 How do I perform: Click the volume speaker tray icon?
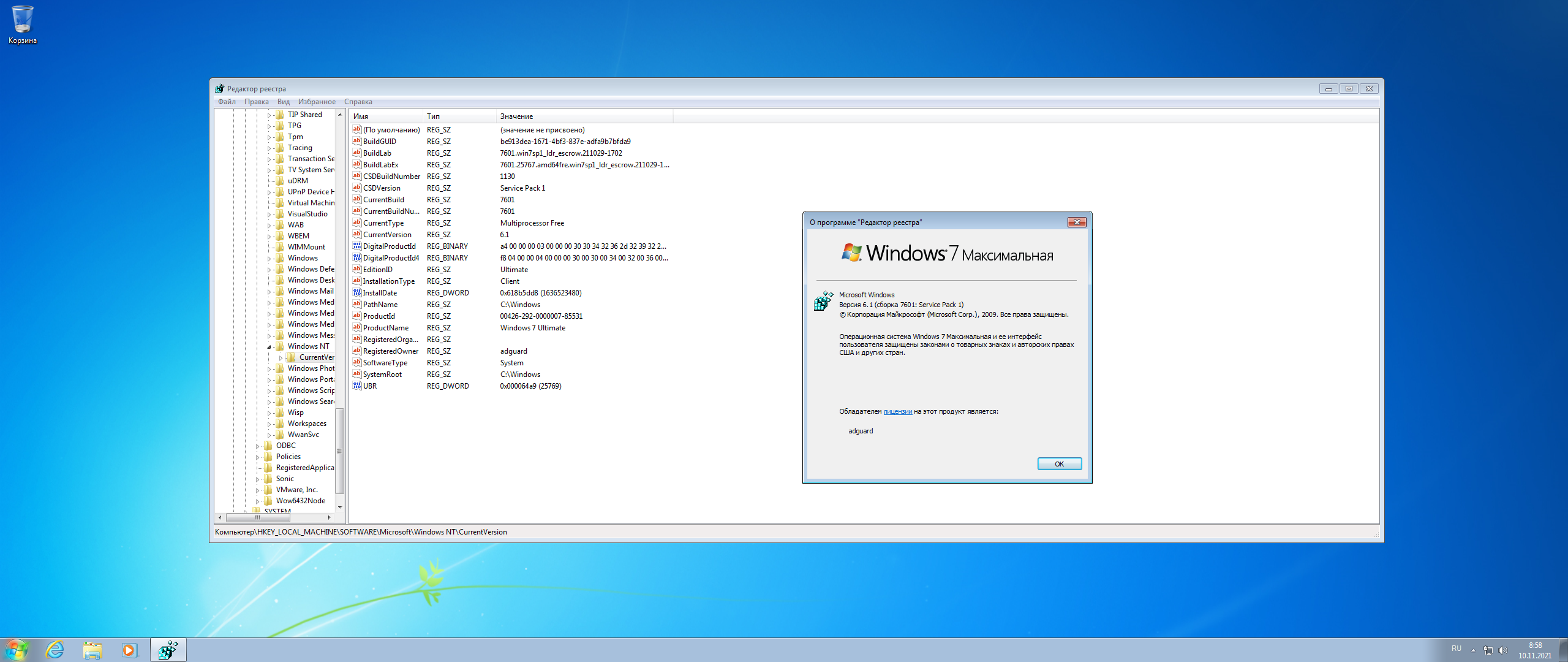(x=1502, y=650)
